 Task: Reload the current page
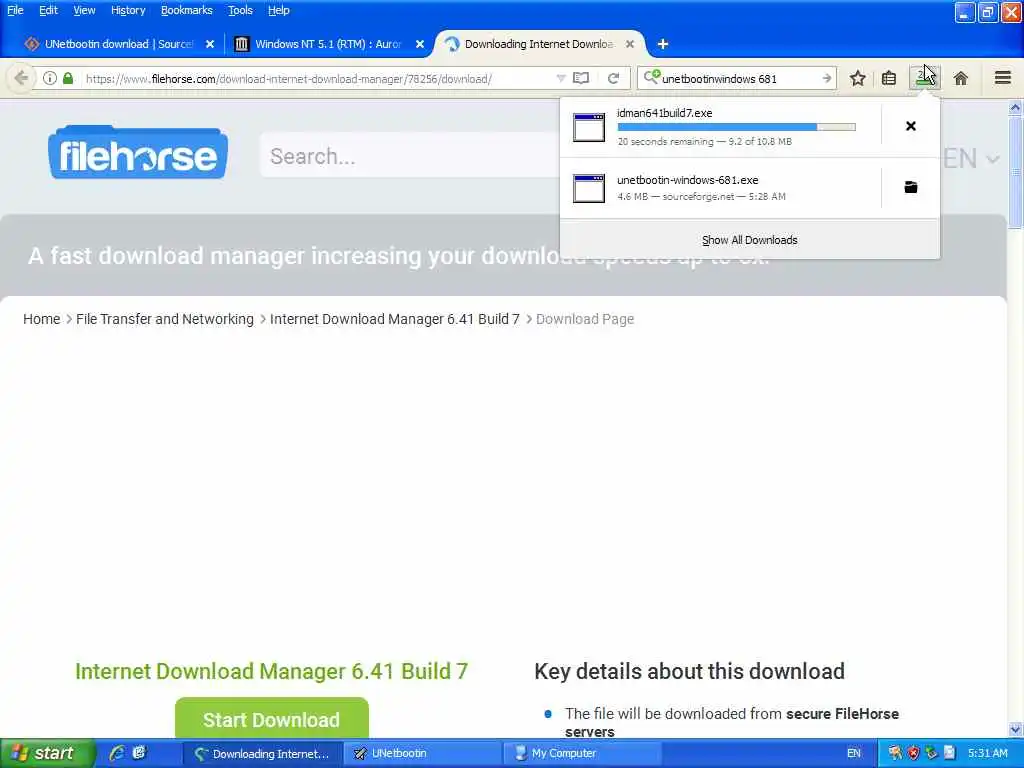[613, 78]
